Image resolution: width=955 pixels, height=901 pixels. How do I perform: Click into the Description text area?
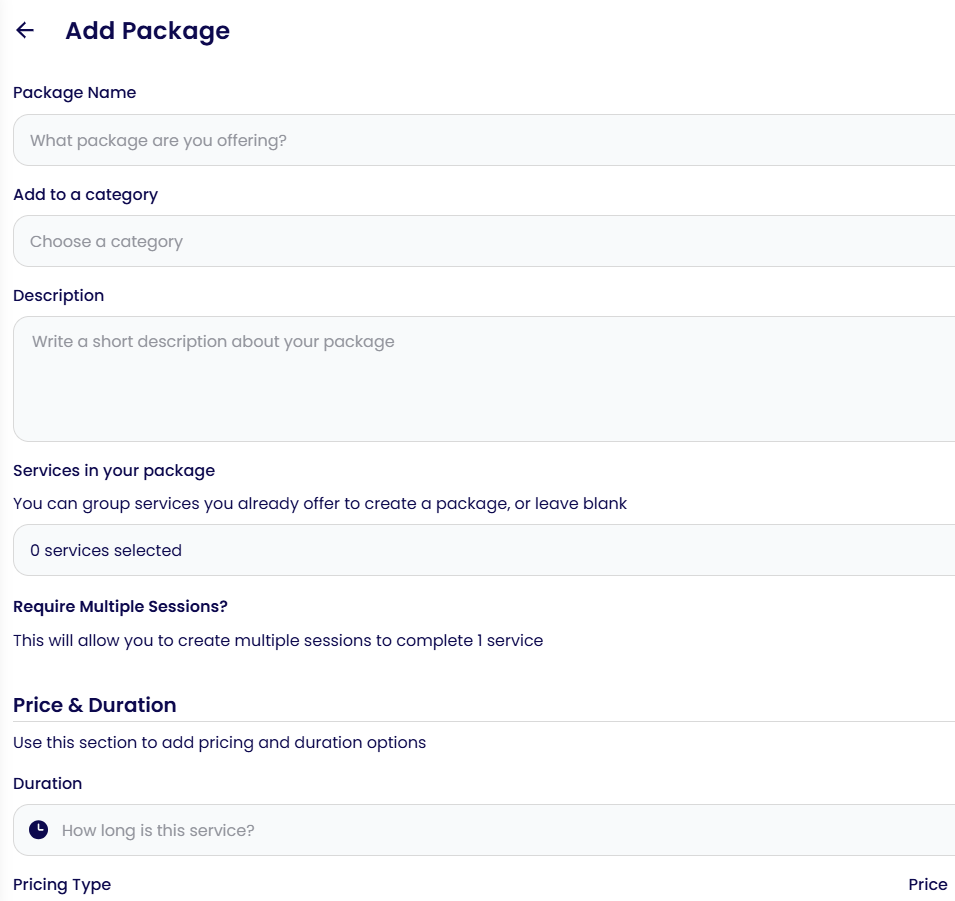484,379
